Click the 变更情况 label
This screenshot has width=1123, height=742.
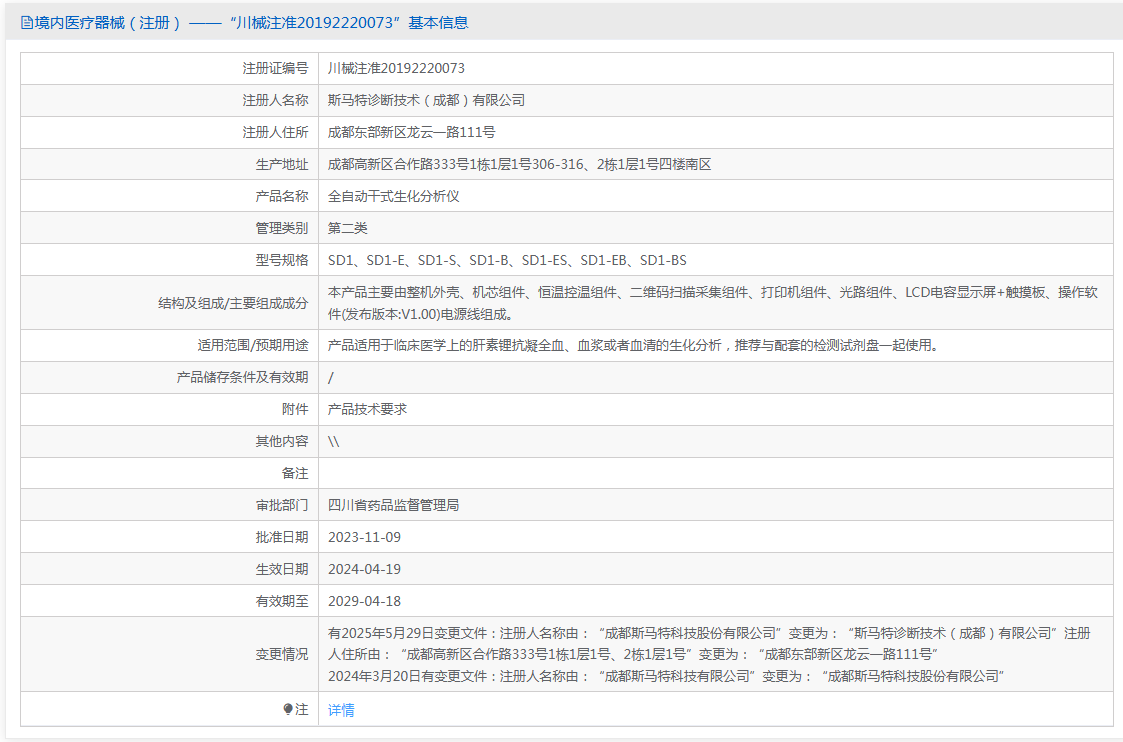[x=281, y=654]
